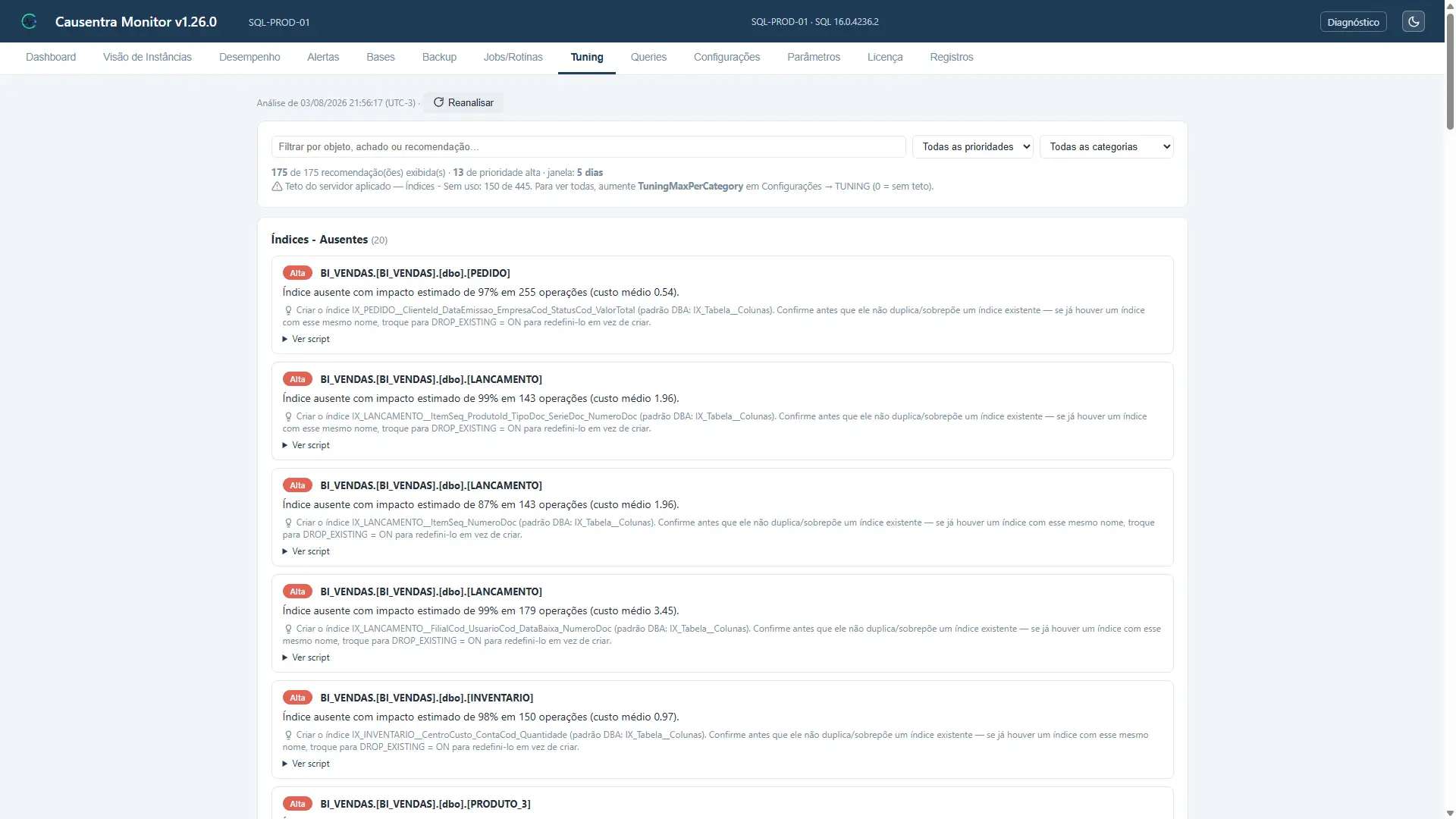This screenshot has width=1456, height=819.
Task: Click the Alta badge on the INVENTARIO card
Action: (x=297, y=698)
